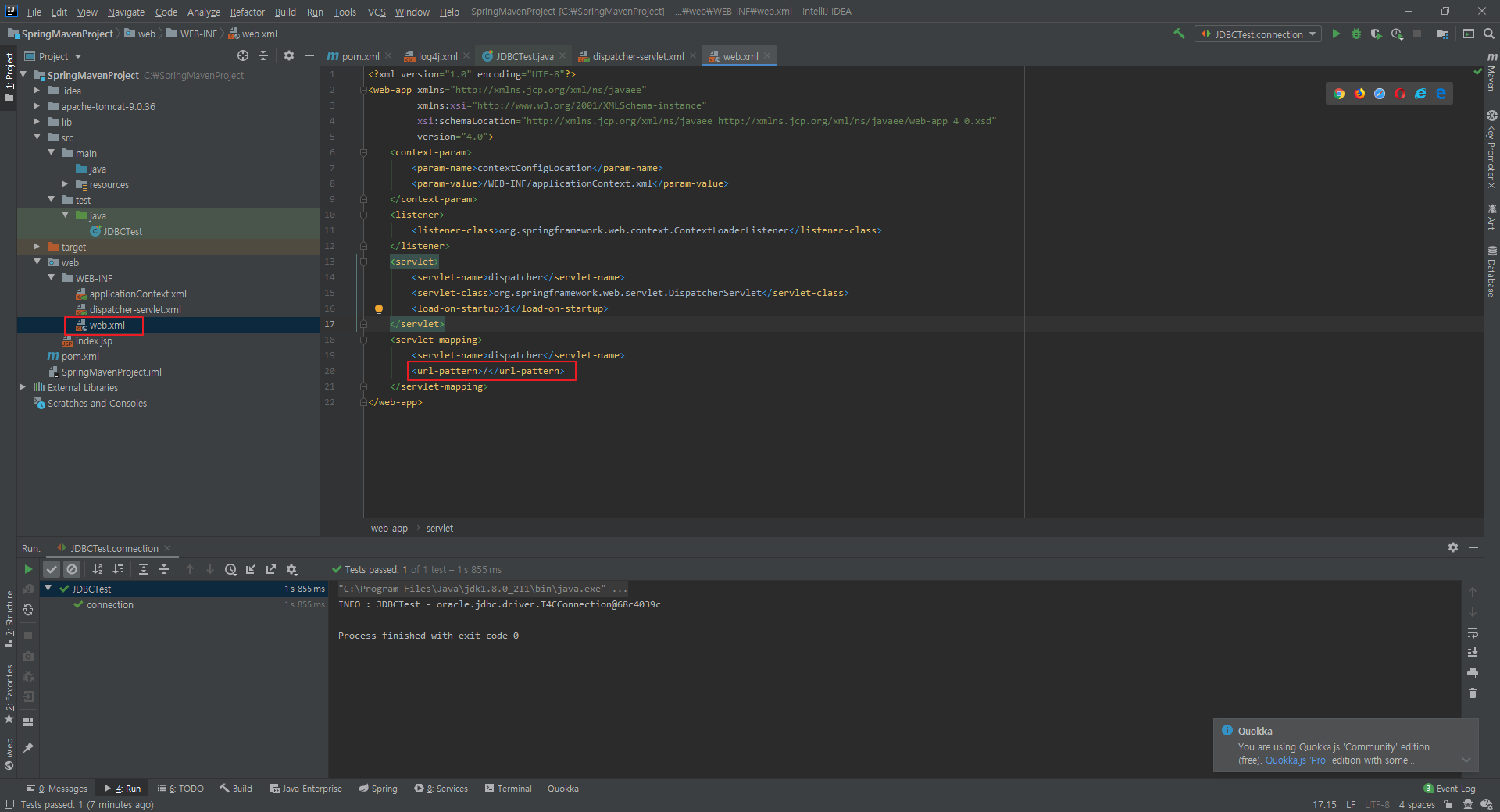Follow the Quokka.js 'Pro' link
The height and width of the screenshot is (812, 1500).
1296,760
